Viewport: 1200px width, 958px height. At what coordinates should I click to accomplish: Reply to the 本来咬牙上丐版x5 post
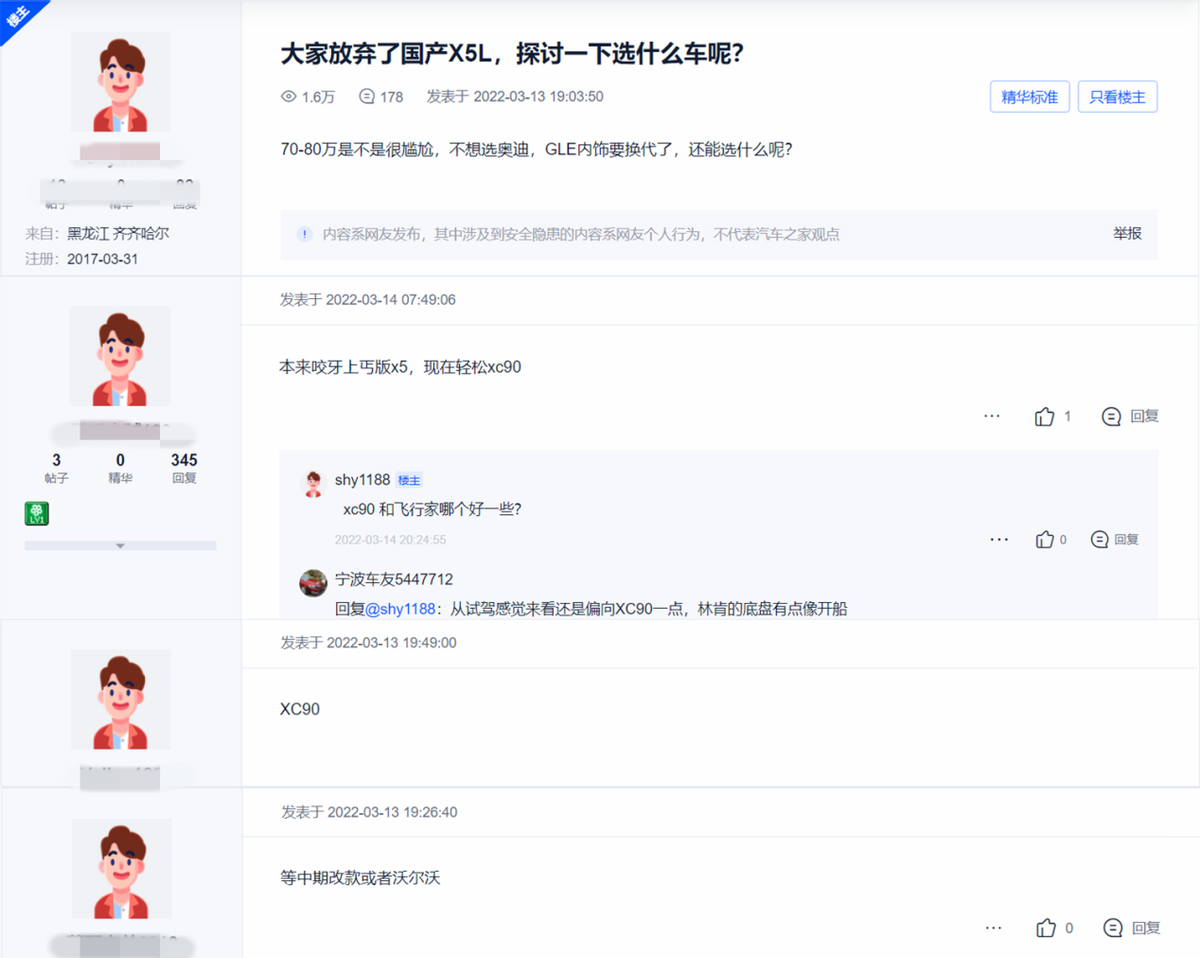tap(1130, 416)
